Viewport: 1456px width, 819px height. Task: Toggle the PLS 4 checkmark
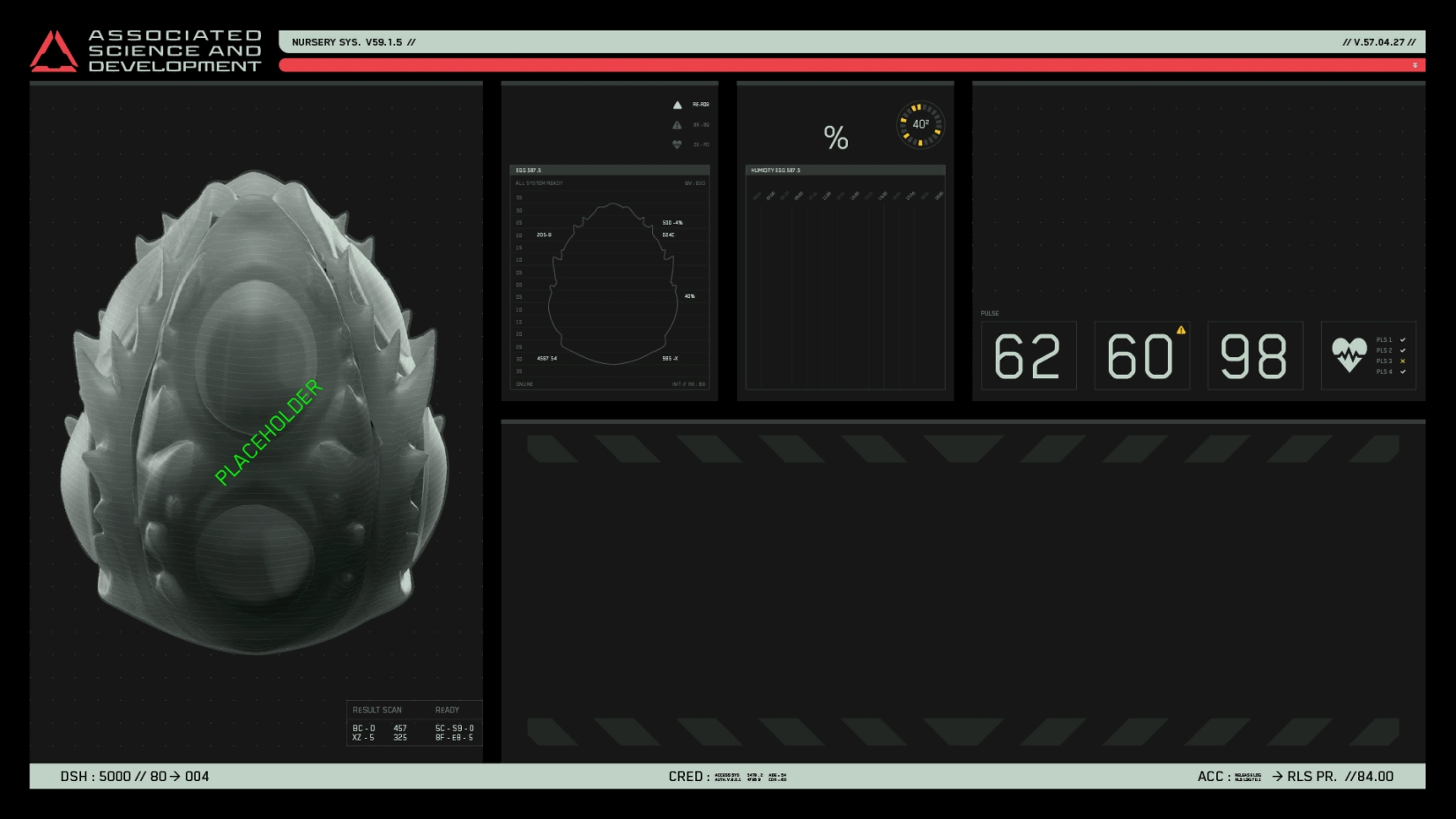point(1402,372)
